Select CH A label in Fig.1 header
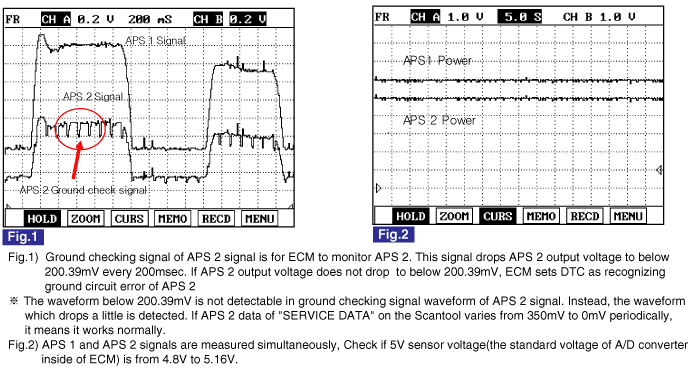Viewport: 700px width, 368px height. (x=56, y=19)
